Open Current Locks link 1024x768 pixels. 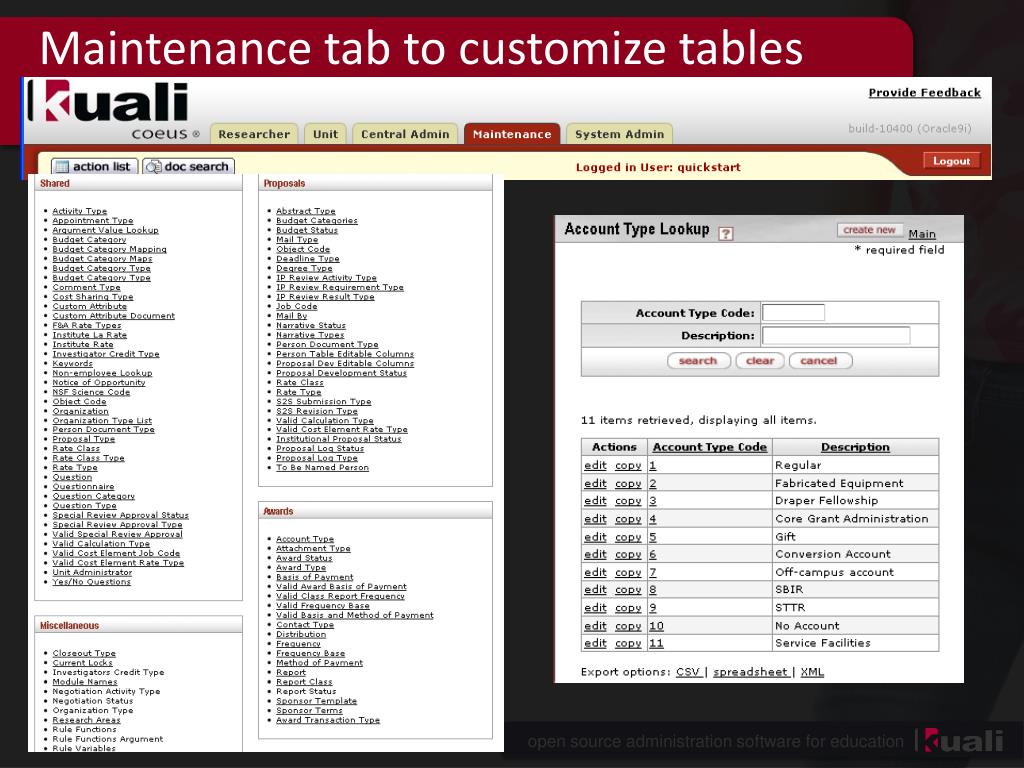pos(82,663)
